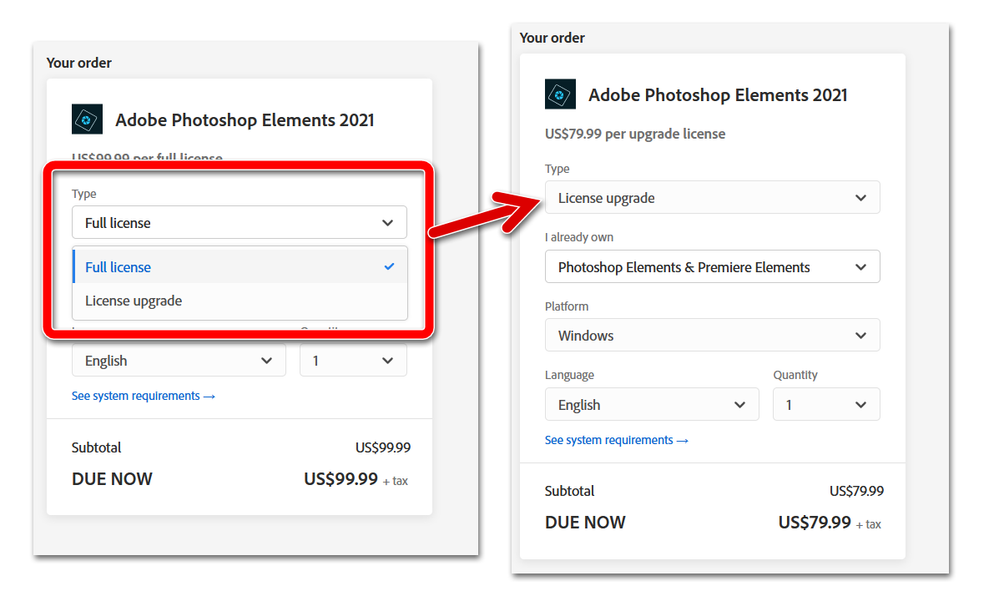Image resolution: width=999 pixels, height=597 pixels.
Task: Click the Adobe Photoshop Elements 2021 title on right
Action: 718,95
